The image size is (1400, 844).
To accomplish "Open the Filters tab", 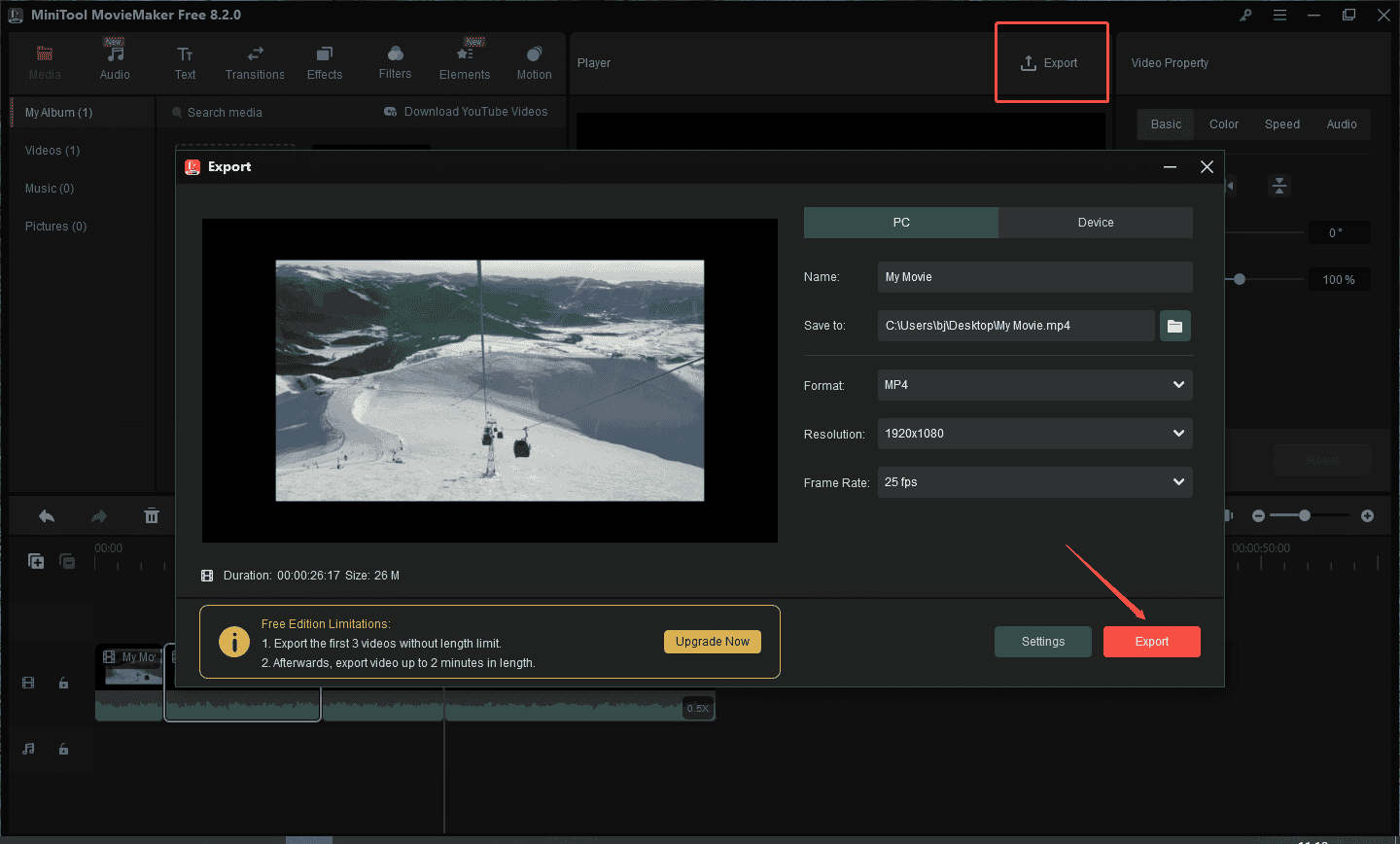I will pos(395,63).
